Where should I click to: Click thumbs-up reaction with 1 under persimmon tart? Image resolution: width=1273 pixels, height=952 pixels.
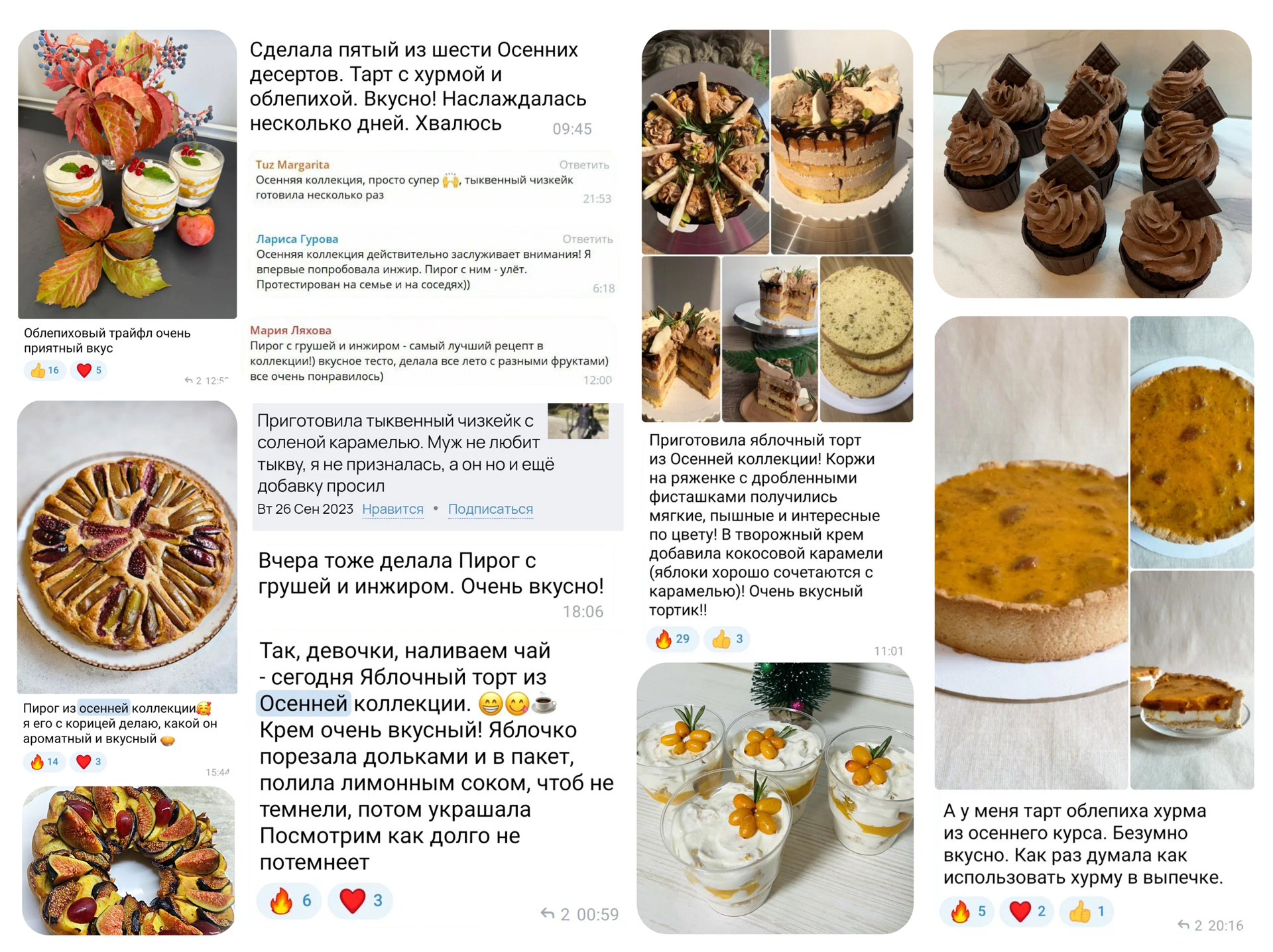click(x=1086, y=912)
